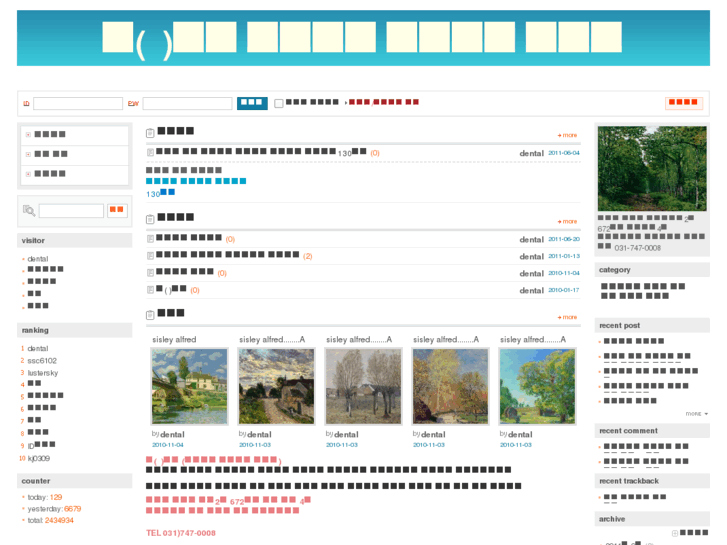This screenshot has width=727, height=545.
Task: Click clipboard icon of the second post section
Action: click(x=150, y=217)
